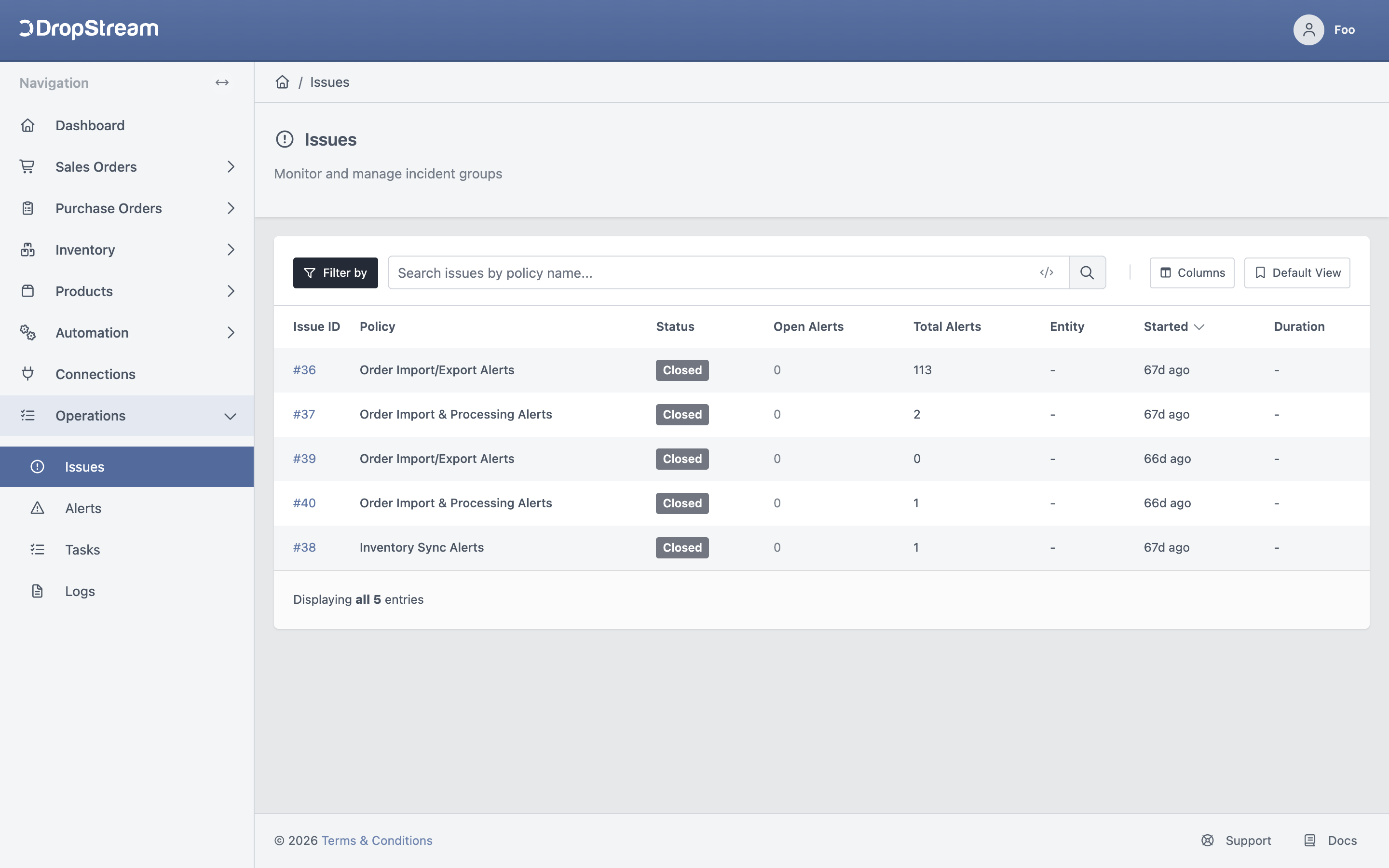Click the Docs book icon
Viewport: 1389px width, 868px height.
pos(1310,841)
